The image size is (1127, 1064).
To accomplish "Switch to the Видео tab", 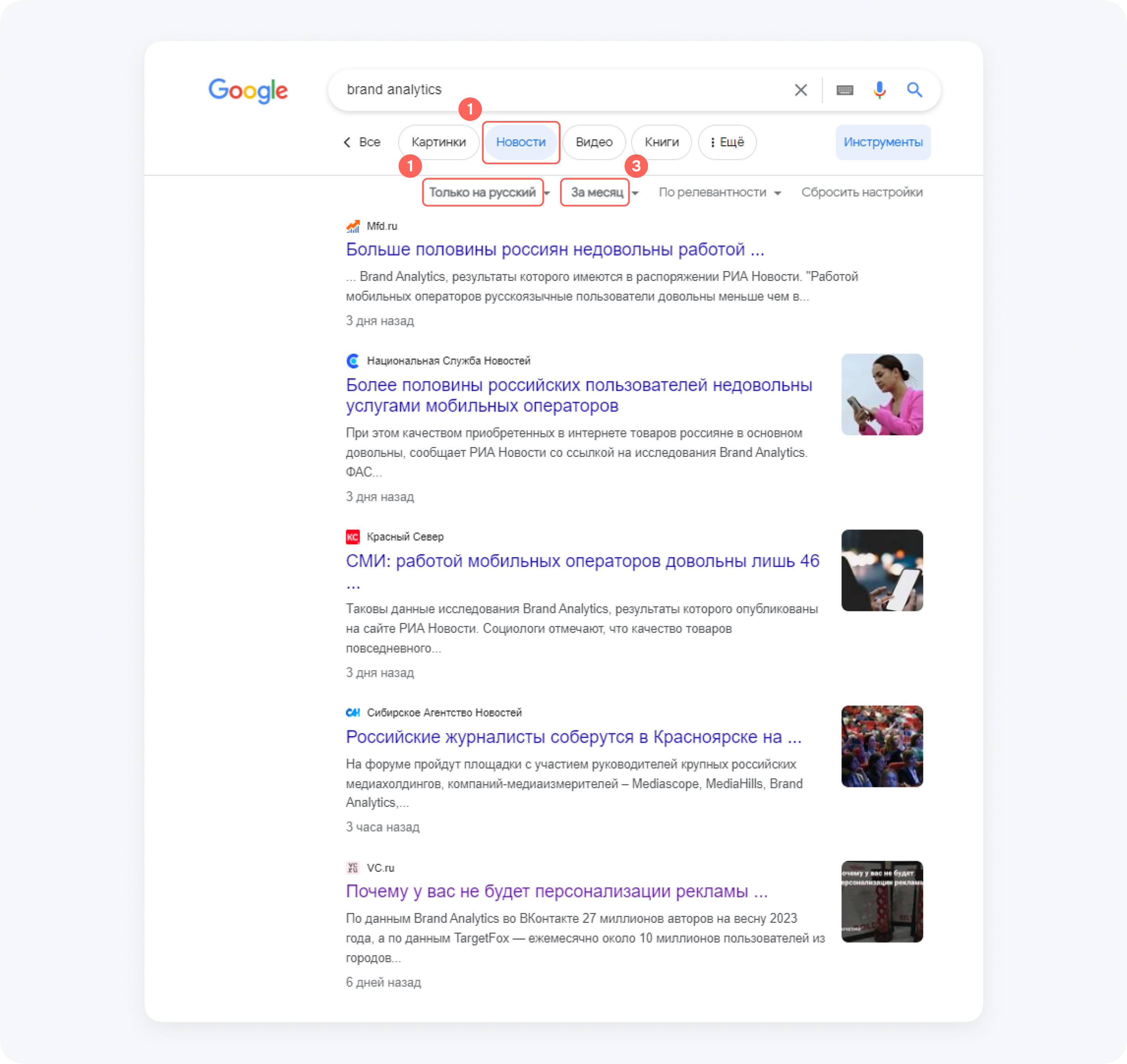I will (x=594, y=142).
